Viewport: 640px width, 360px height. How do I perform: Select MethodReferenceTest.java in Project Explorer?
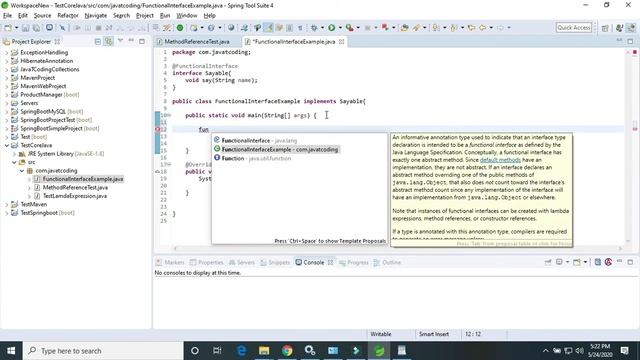tap(75, 188)
